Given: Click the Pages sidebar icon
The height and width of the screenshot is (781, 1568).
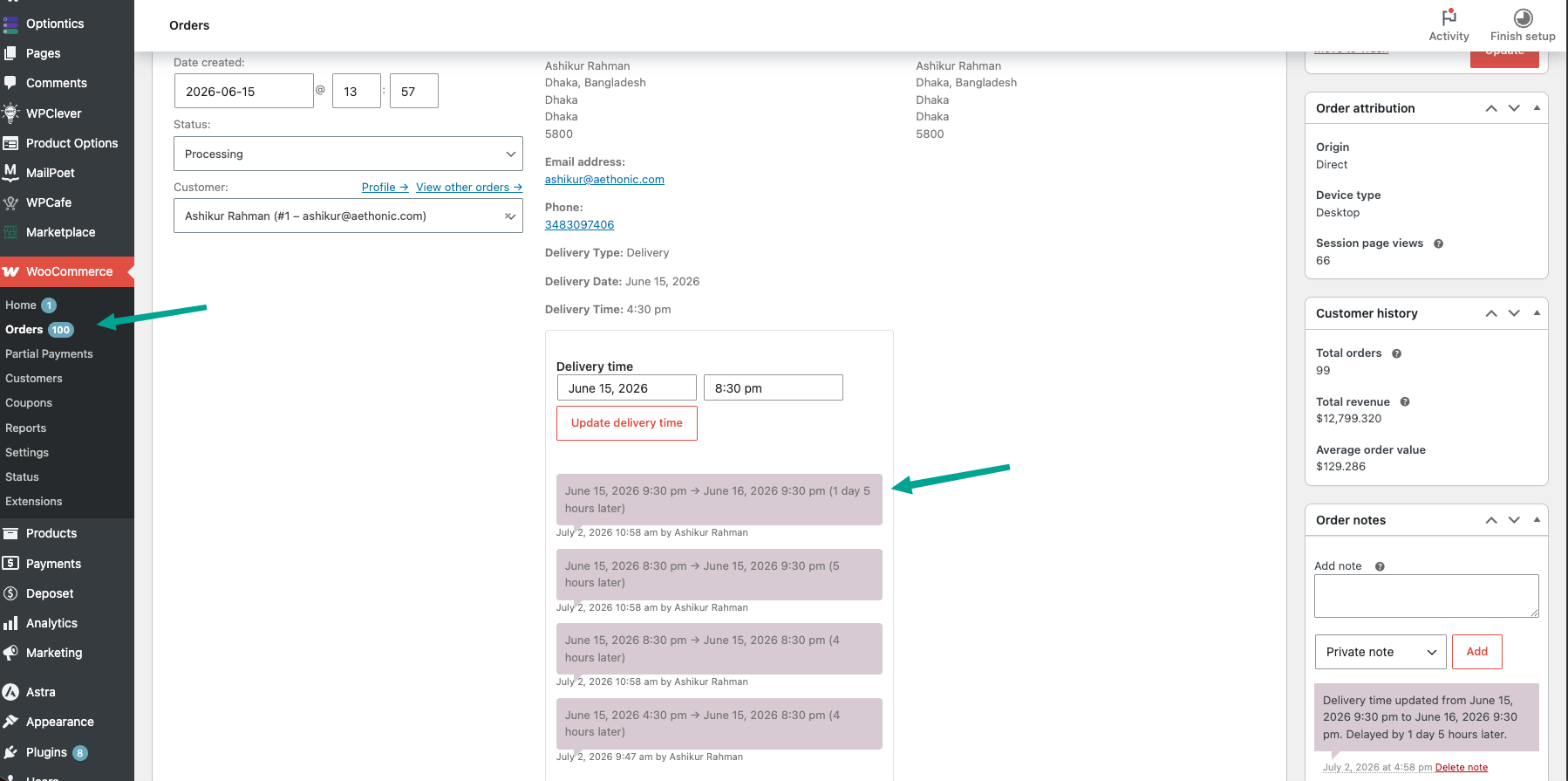Looking at the screenshot, I should (10, 53).
